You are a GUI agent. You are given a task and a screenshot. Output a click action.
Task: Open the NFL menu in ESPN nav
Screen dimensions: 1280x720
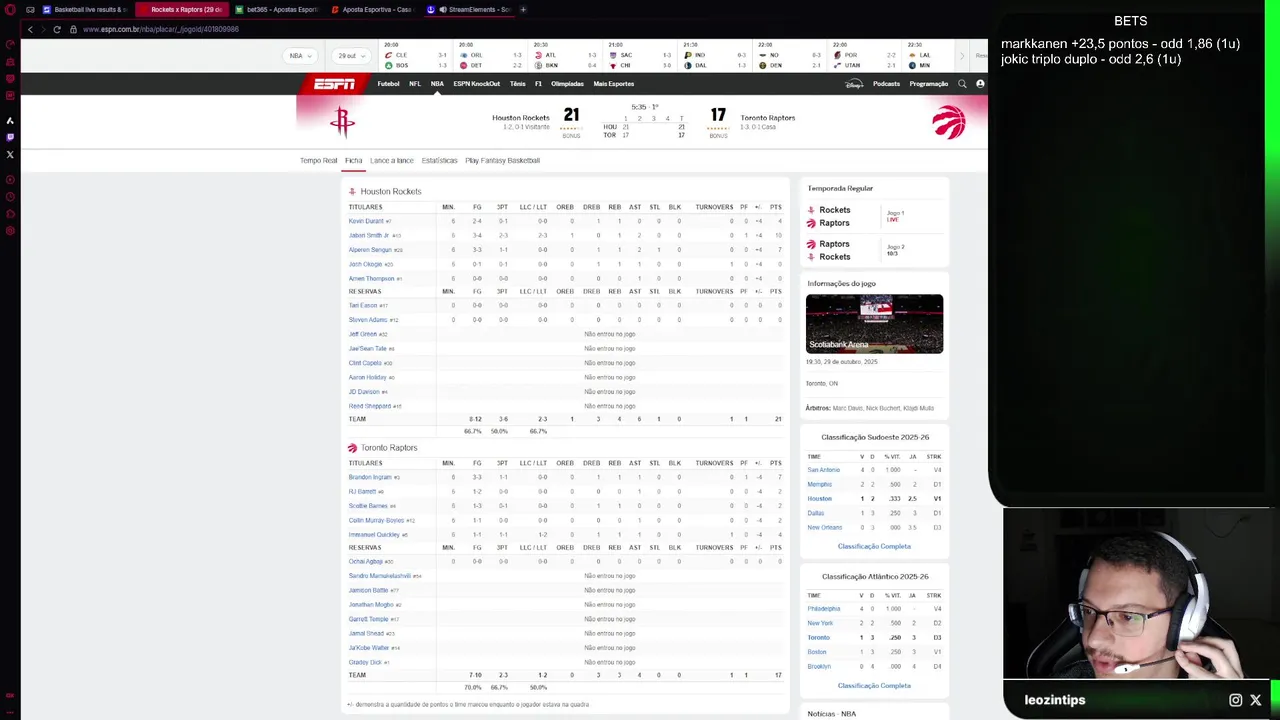(x=415, y=84)
